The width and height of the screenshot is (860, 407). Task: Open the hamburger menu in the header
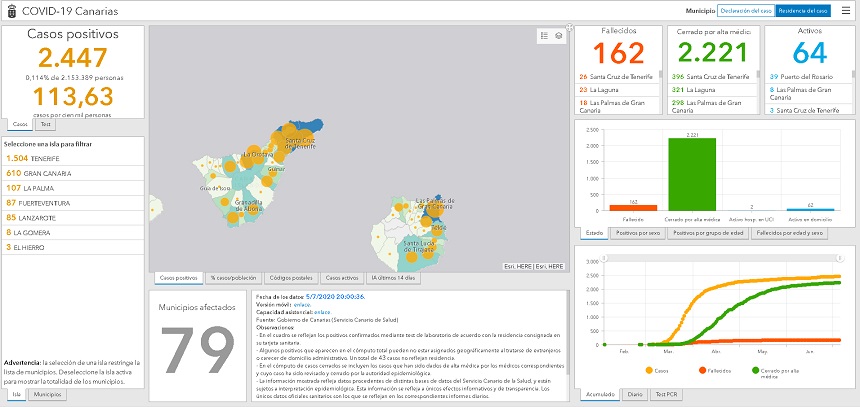coord(845,10)
